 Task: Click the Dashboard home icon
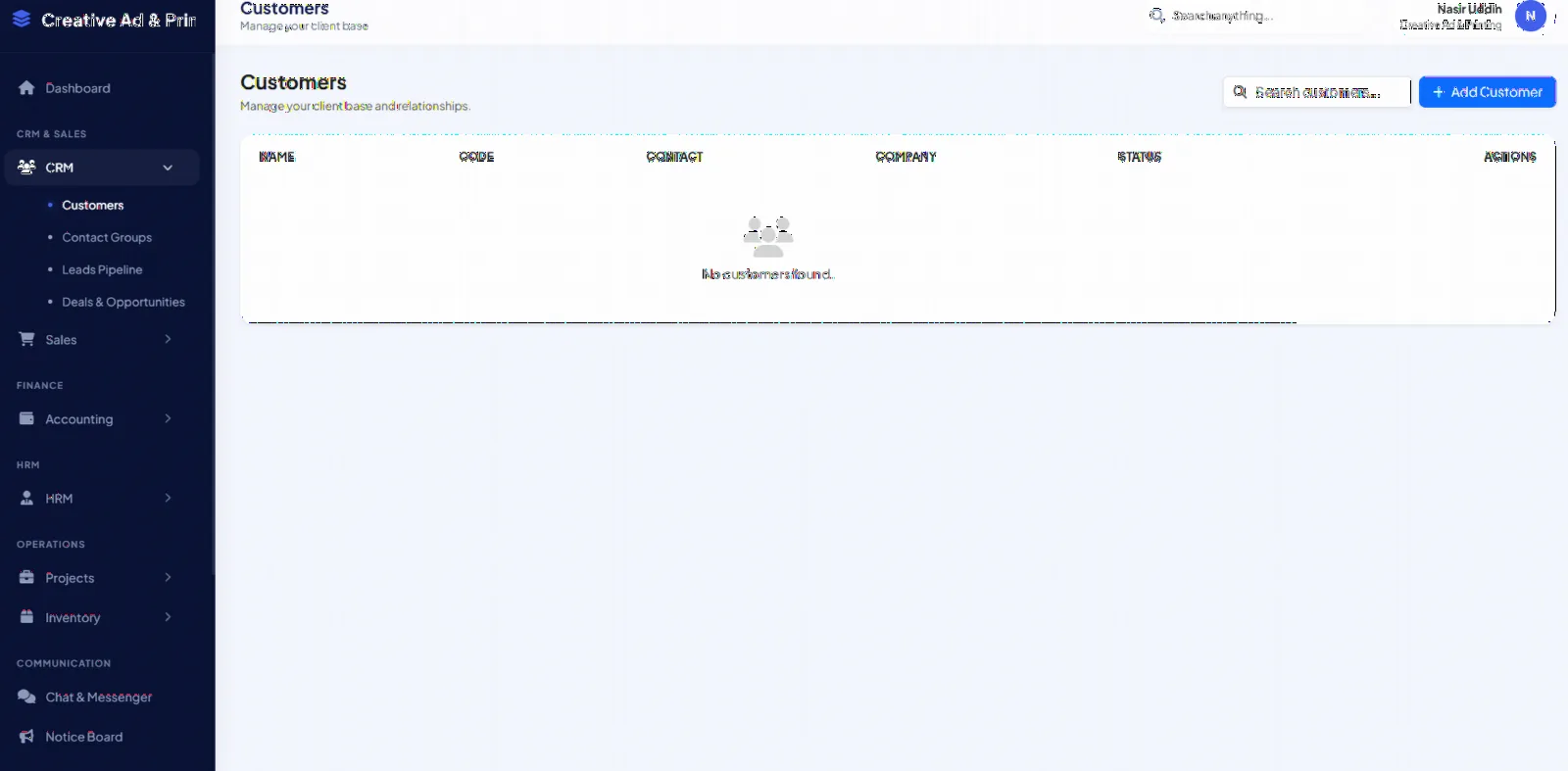point(26,88)
